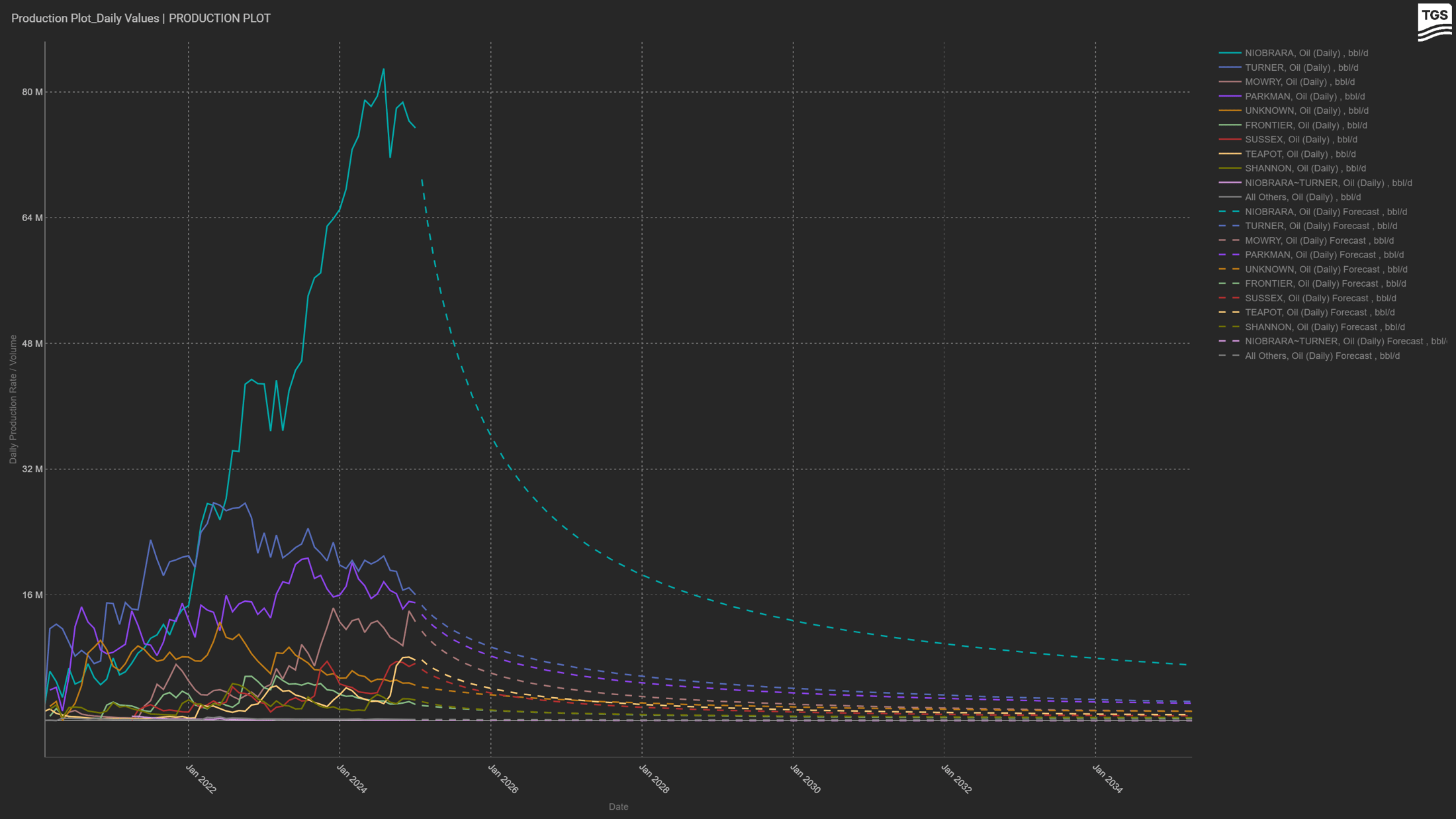Image resolution: width=1456 pixels, height=819 pixels.
Task: Toggle MOWRY Oil (Daily) legend entry
Action: click(1299, 82)
